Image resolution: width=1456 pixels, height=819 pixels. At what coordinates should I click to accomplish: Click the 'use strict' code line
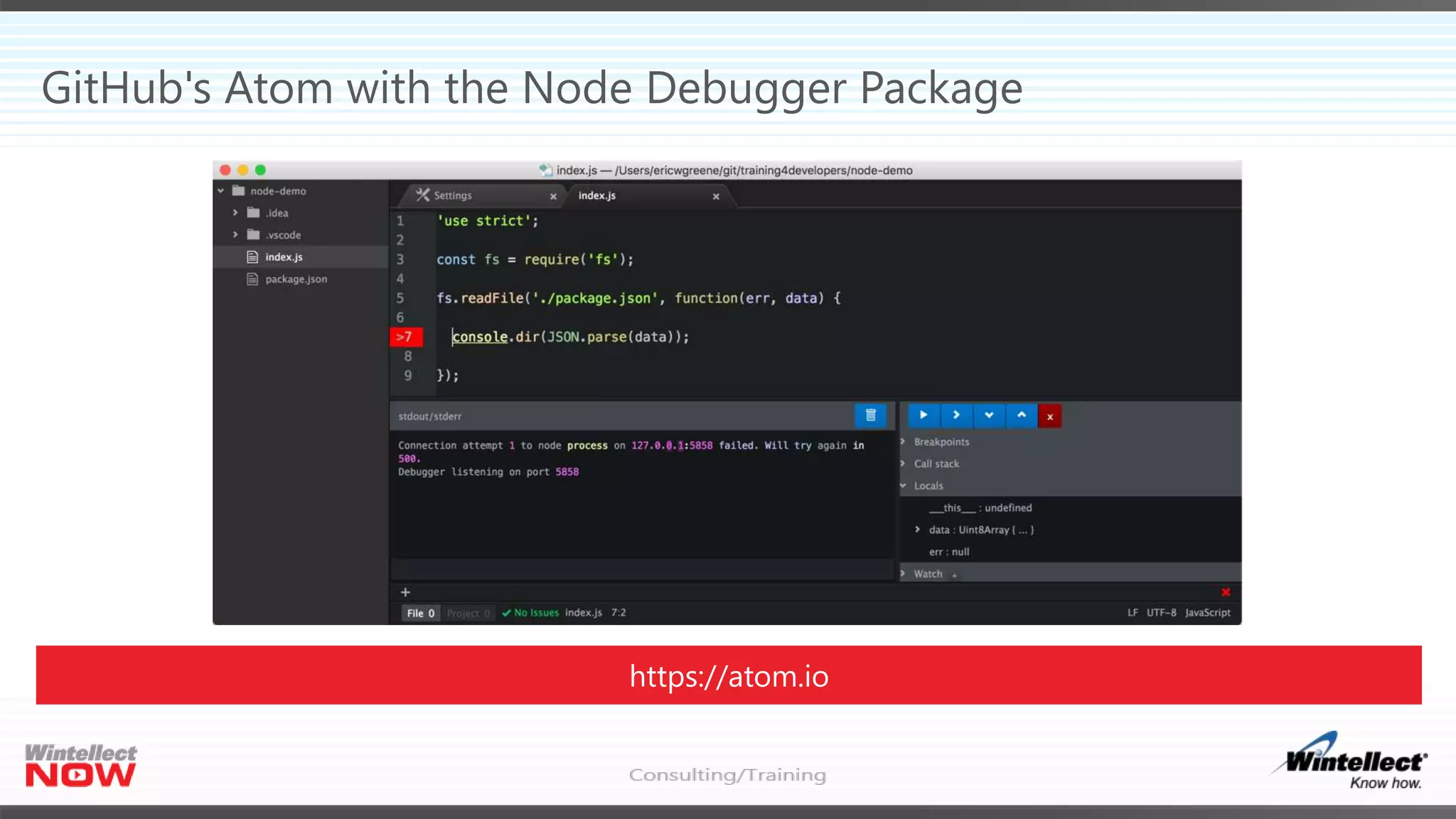coord(488,221)
